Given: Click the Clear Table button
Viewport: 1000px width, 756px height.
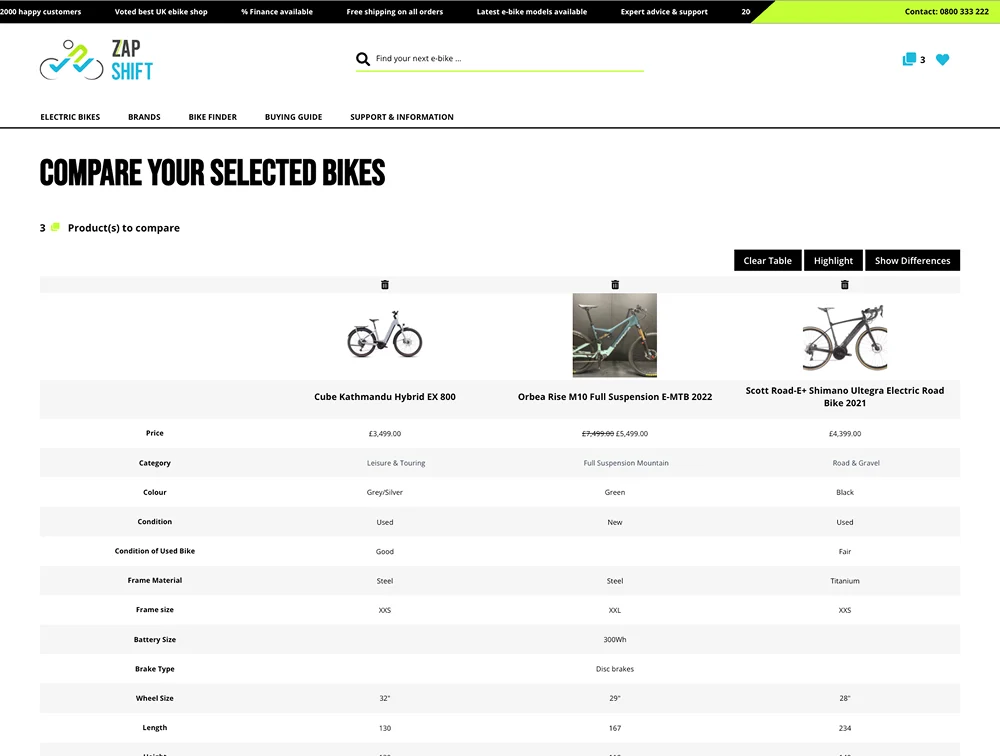Looking at the screenshot, I should coord(767,260).
